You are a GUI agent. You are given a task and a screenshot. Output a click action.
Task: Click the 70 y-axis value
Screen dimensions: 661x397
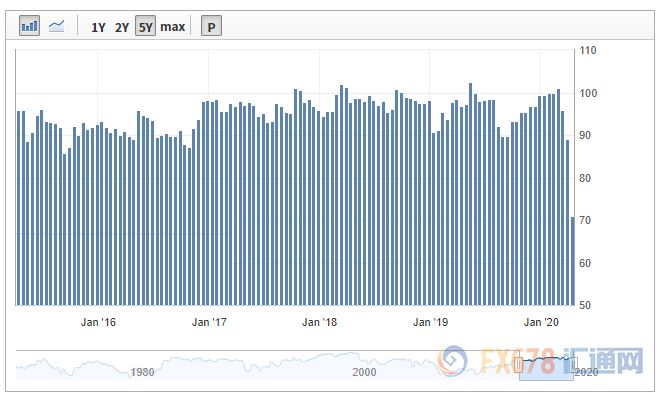pyautogui.click(x=585, y=220)
